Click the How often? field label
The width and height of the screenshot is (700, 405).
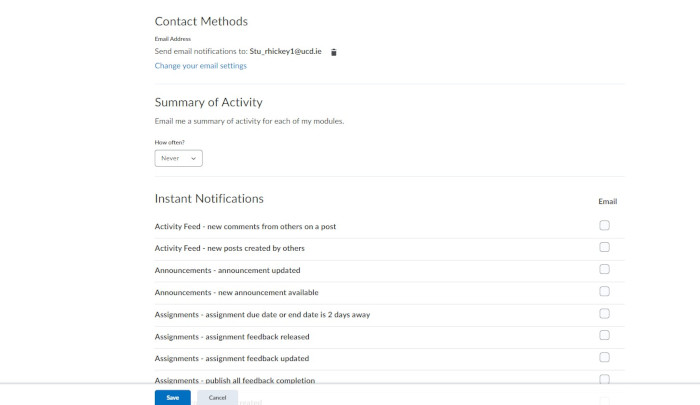170,142
